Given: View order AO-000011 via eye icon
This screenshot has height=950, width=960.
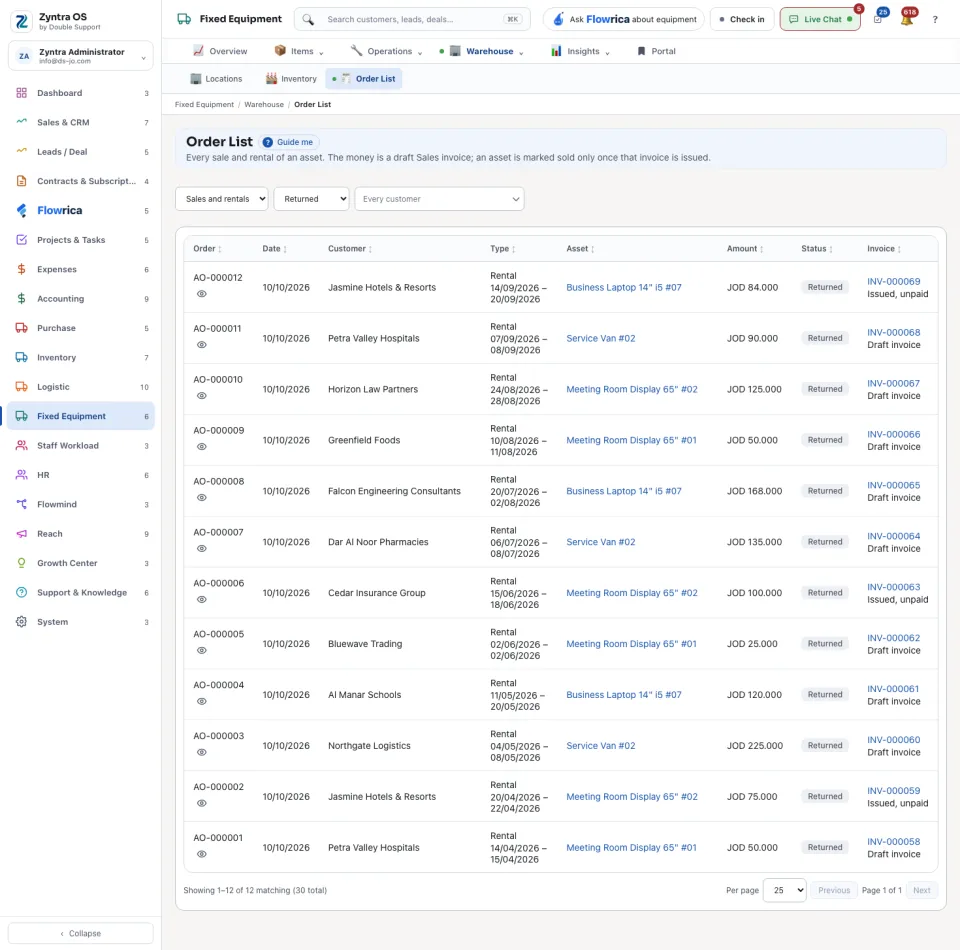Looking at the screenshot, I should click(x=201, y=345).
